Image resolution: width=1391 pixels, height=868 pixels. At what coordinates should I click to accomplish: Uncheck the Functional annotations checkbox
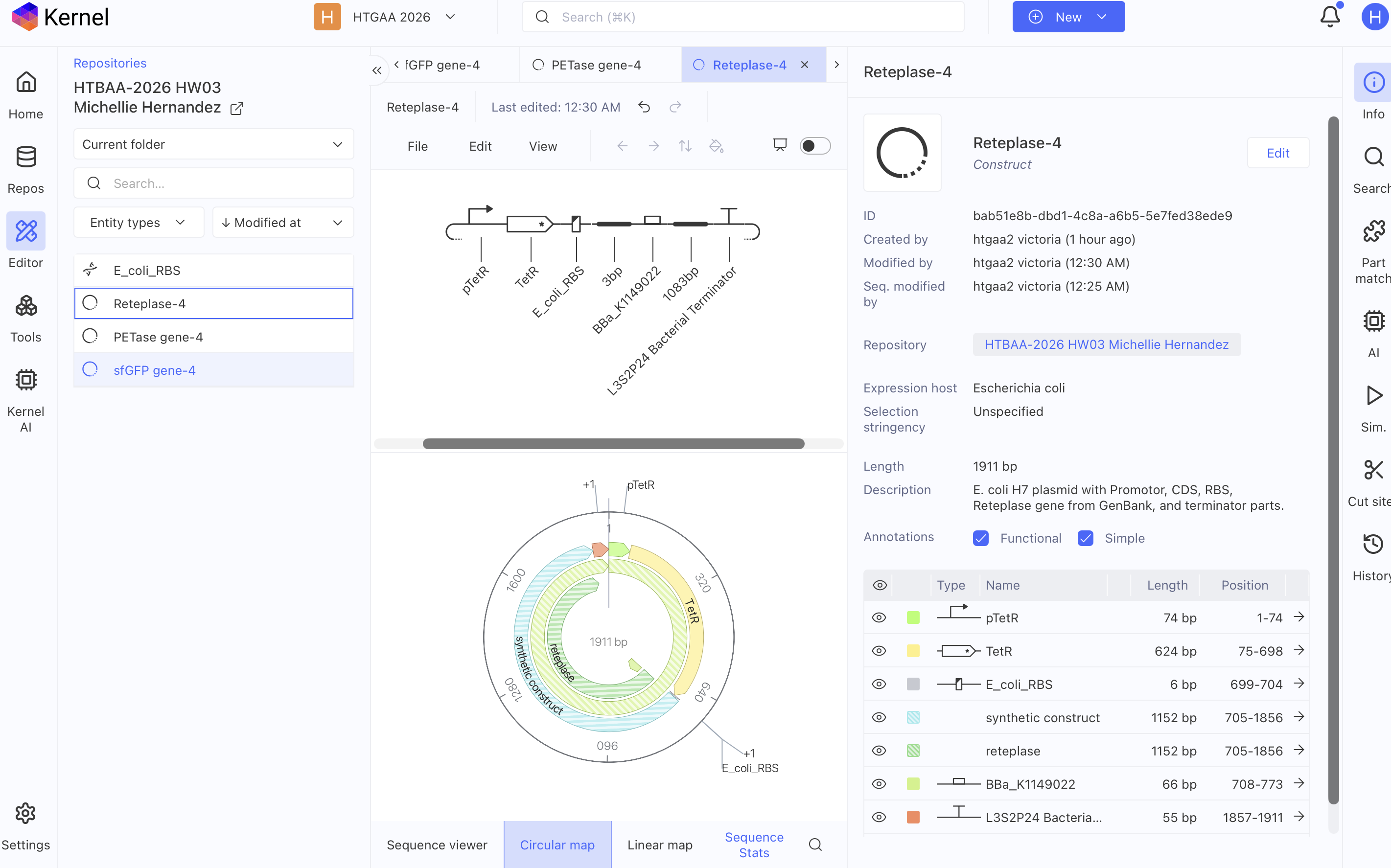980,539
